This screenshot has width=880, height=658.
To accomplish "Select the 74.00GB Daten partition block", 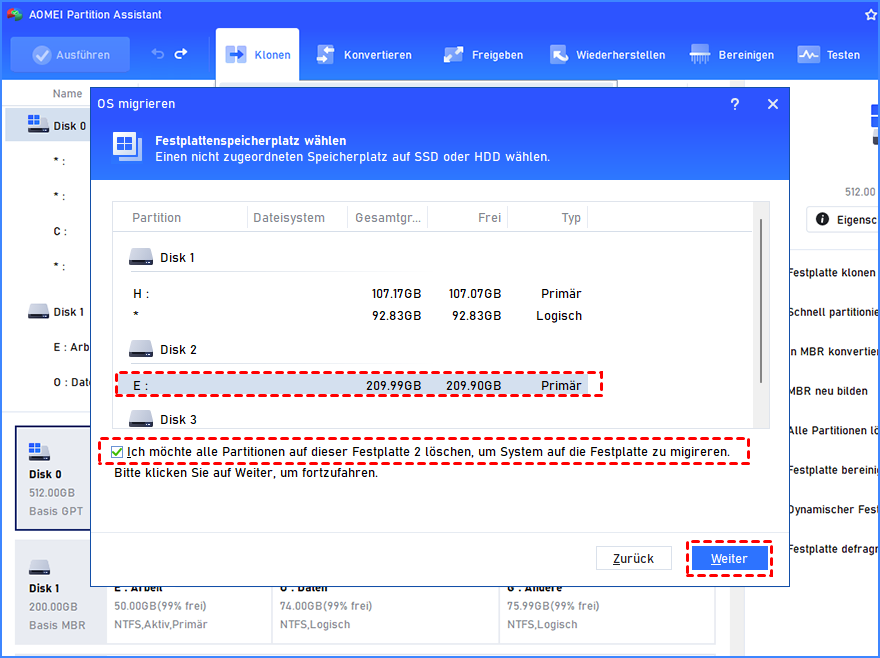I will pyautogui.click(x=386, y=615).
